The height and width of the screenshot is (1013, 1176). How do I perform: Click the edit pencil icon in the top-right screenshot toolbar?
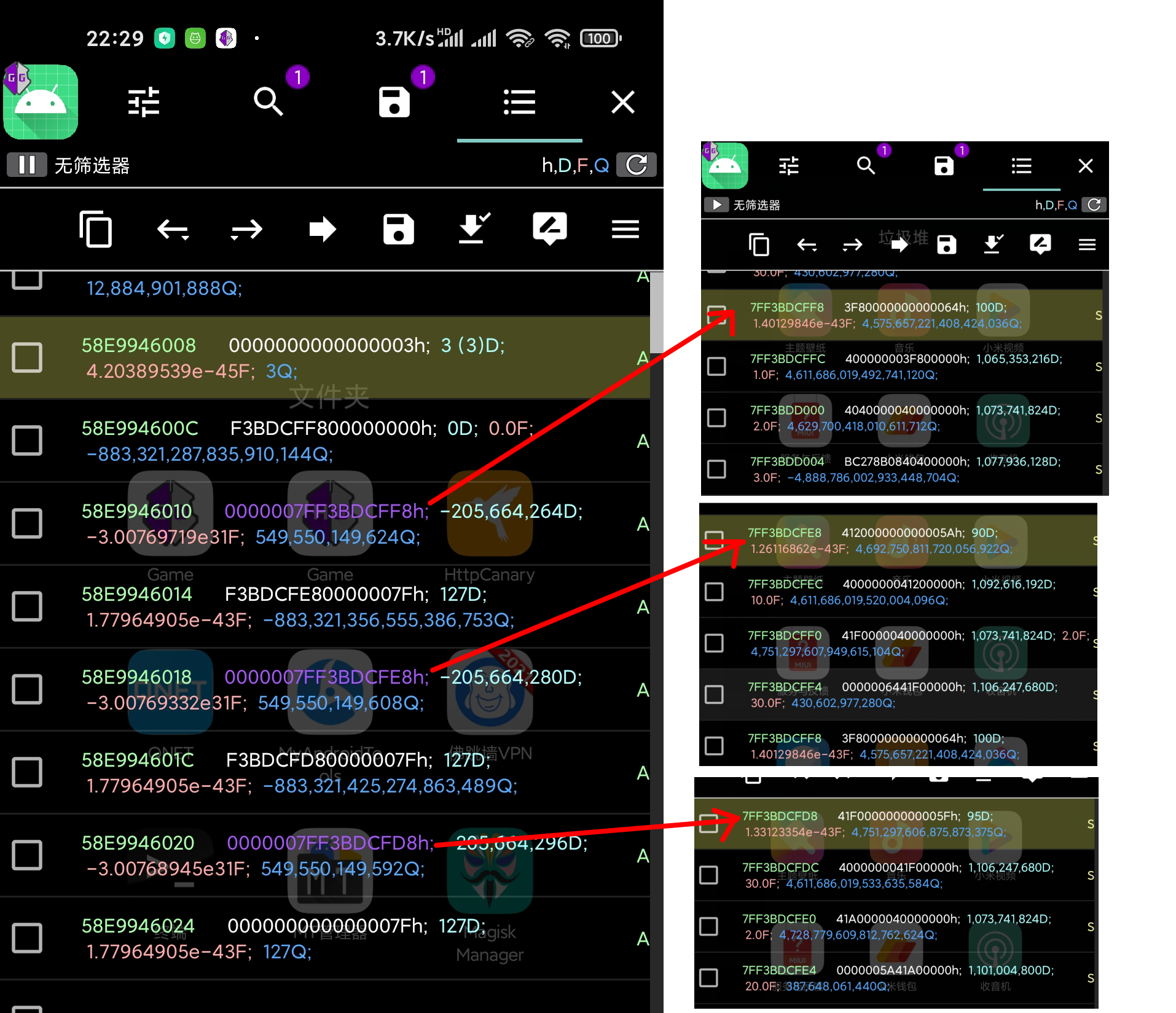point(1040,244)
